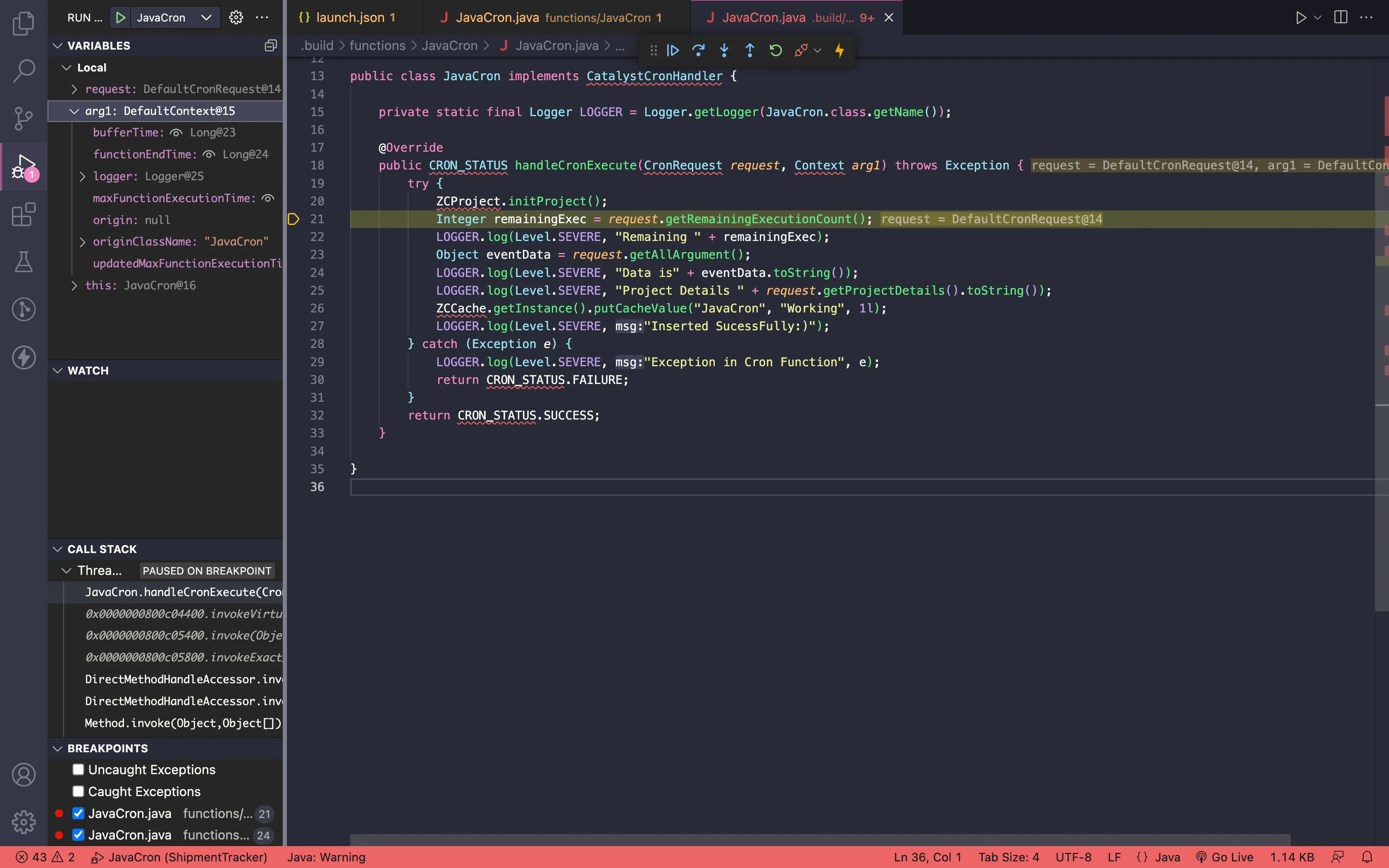1389x868 pixels.
Task: Open Java language mode selector
Action: point(1167,857)
